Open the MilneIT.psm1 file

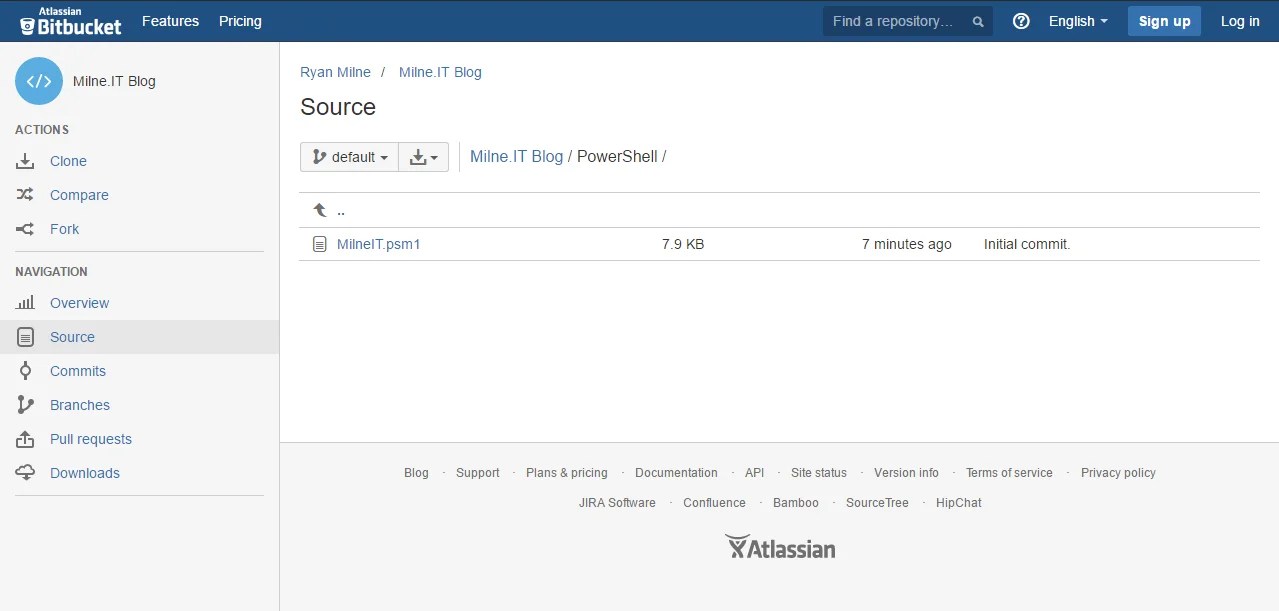[x=379, y=244]
